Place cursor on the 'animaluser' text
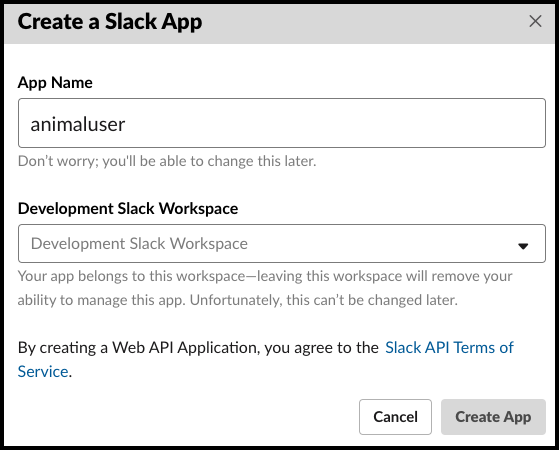 (x=78, y=124)
